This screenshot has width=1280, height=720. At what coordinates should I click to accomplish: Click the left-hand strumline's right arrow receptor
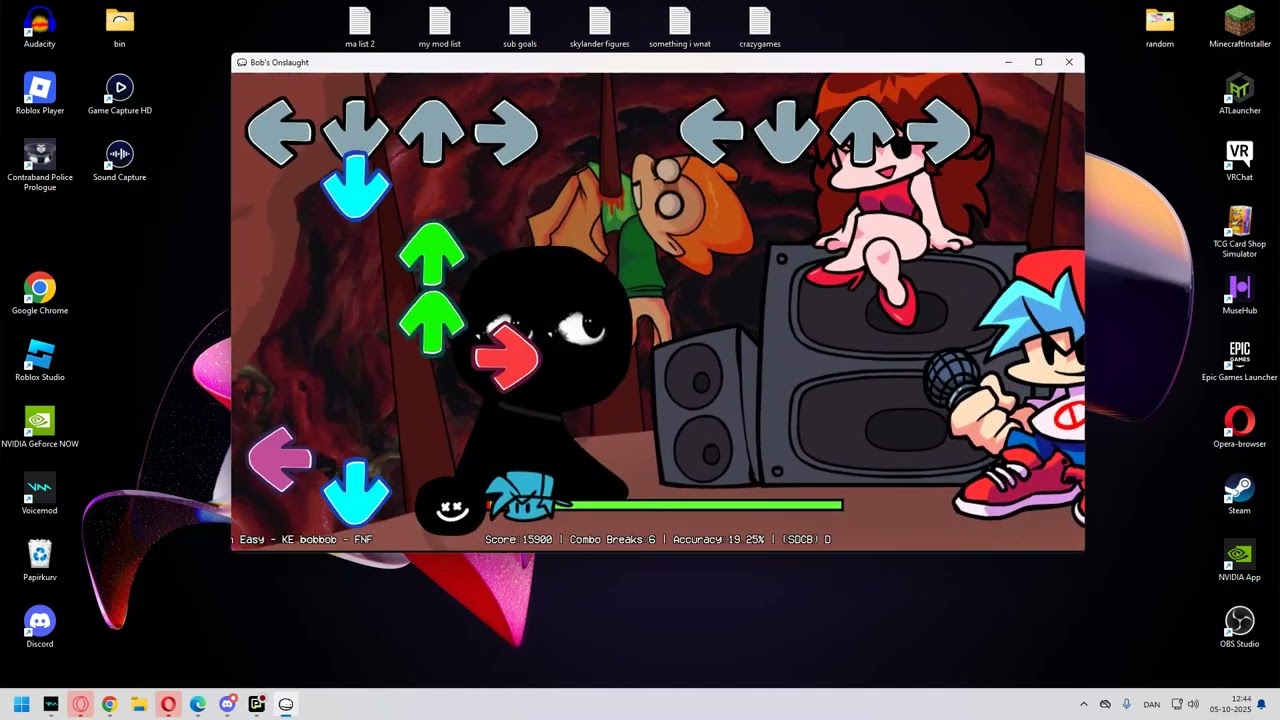pyautogui.click(x=506, y=132)
